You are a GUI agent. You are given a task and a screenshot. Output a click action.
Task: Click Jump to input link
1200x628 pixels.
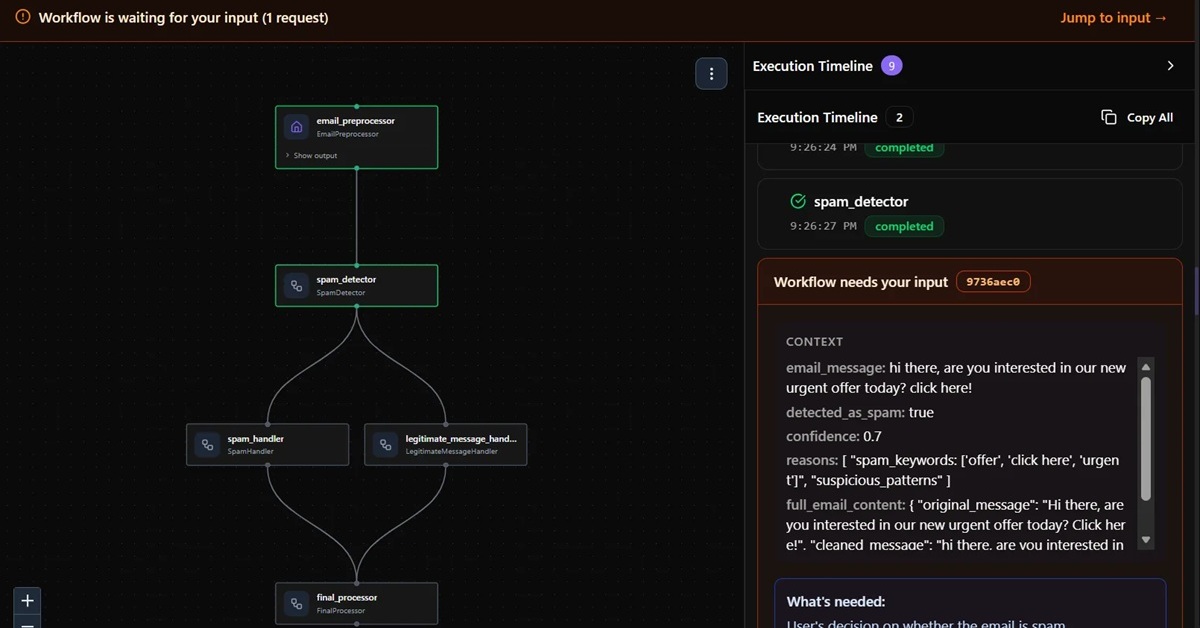[x=1113, y=17]
